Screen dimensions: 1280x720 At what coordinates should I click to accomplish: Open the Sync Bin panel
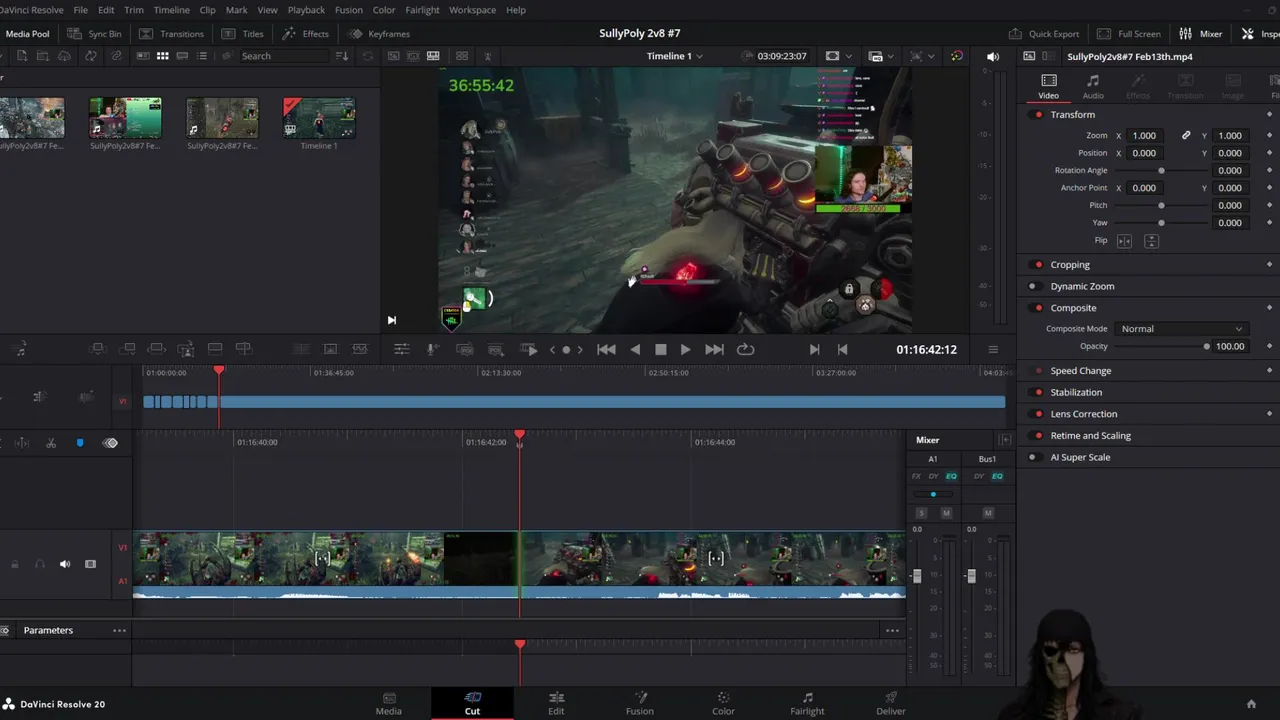coord(94,34)
